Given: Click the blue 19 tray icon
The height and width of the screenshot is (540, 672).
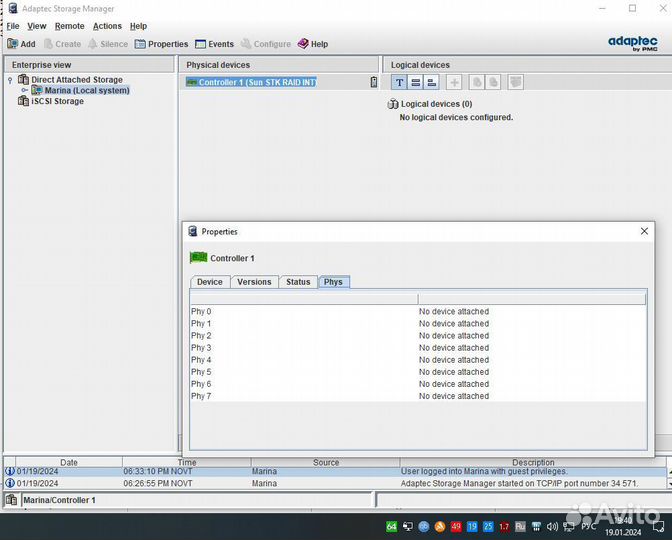Looking at the screenshot, I should click(472, 526).
